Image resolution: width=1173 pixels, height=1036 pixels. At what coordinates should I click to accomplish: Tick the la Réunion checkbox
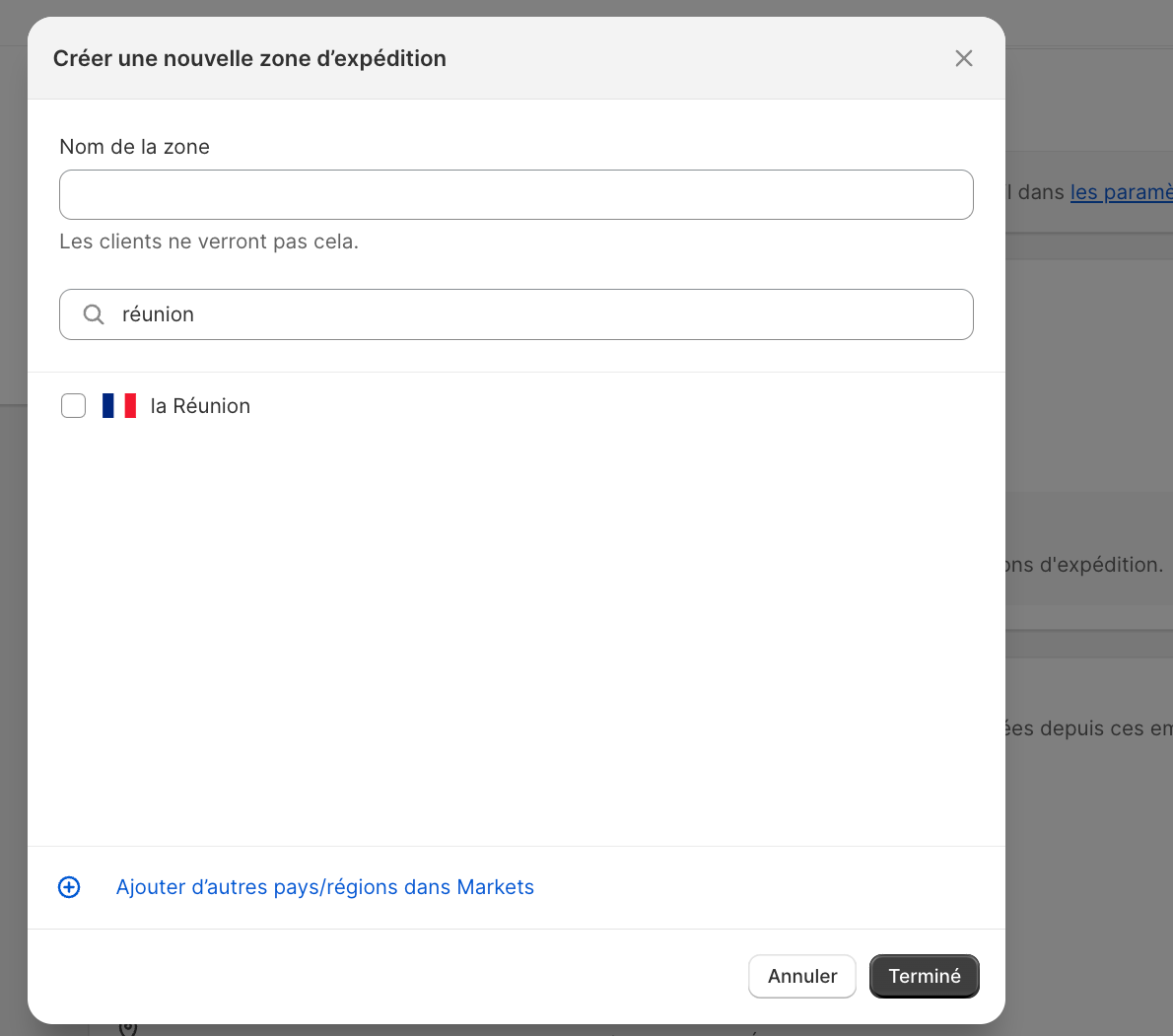(74, 406)
